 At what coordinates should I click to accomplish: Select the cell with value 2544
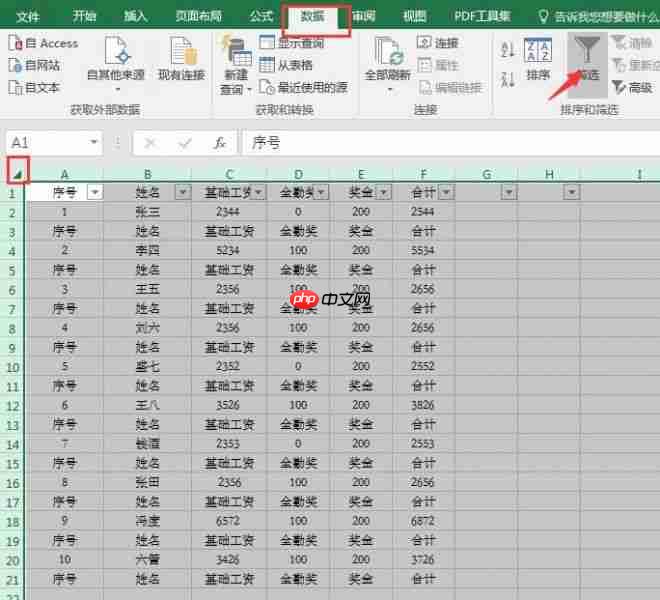[x=423, y=212]
